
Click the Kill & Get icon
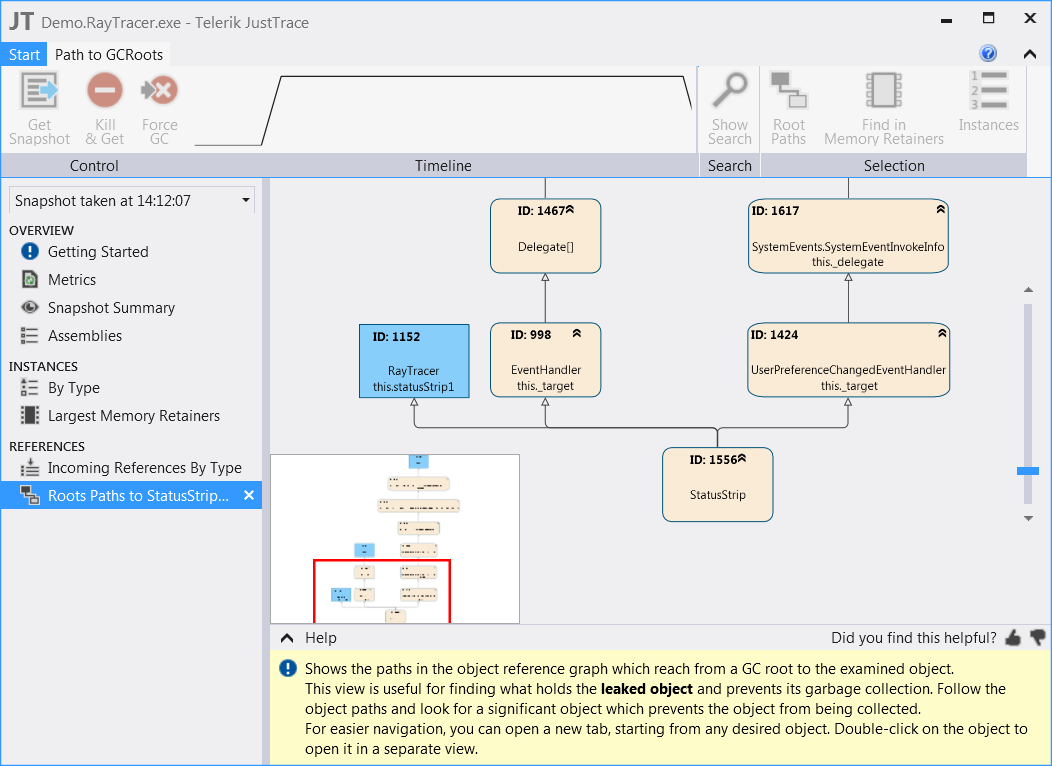[x=105, y=91]
